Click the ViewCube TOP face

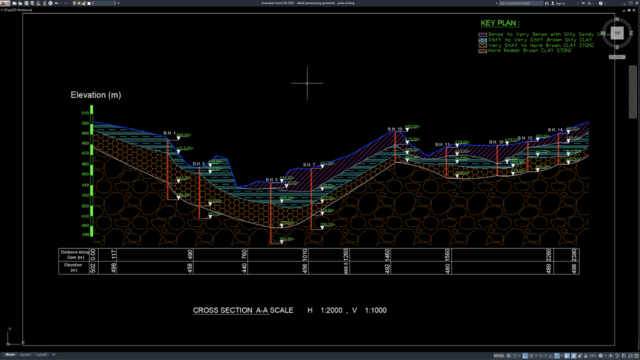tap(617, 33)
